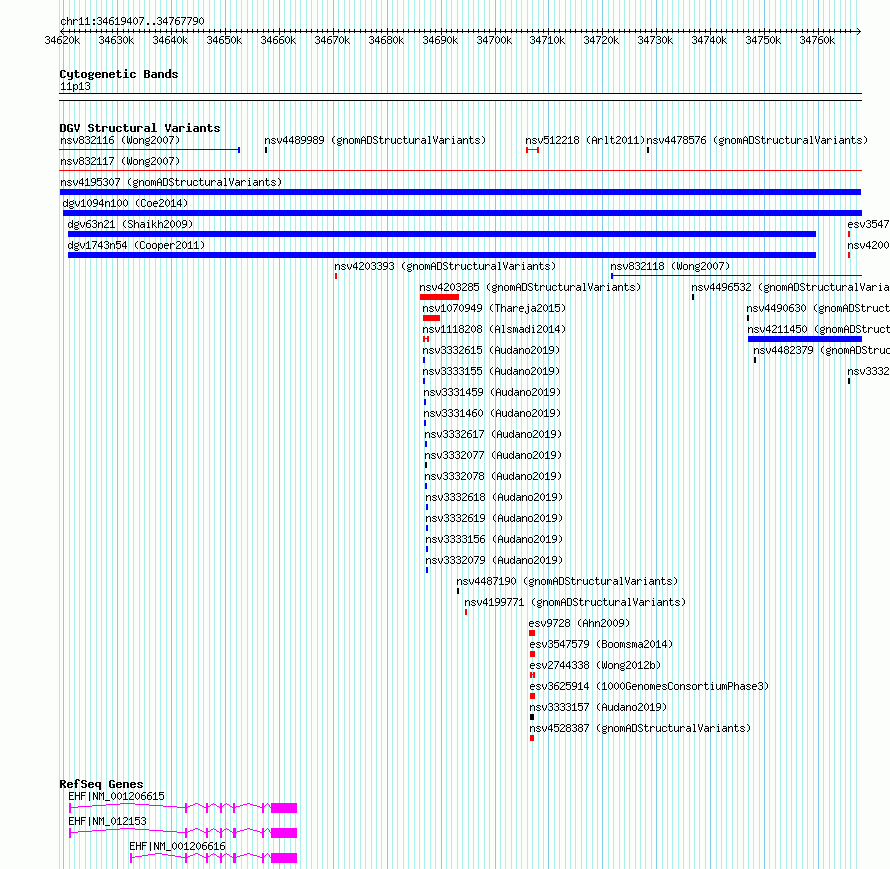The height and width of the screenshot is (869, 890).
Task: Select the nsv4496532 gnomAD variant label
Action: 790,287
